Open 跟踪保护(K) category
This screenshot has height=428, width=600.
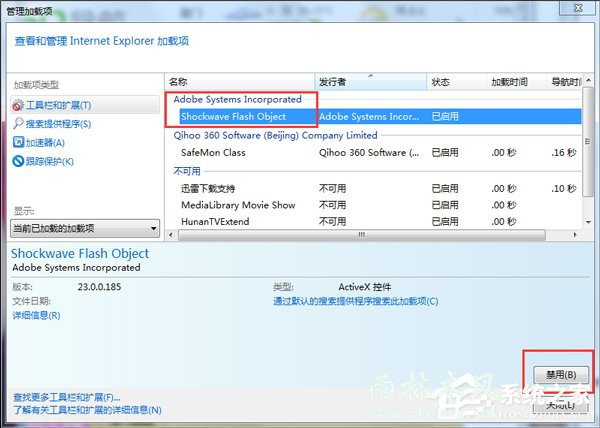[x=50, y=161]
